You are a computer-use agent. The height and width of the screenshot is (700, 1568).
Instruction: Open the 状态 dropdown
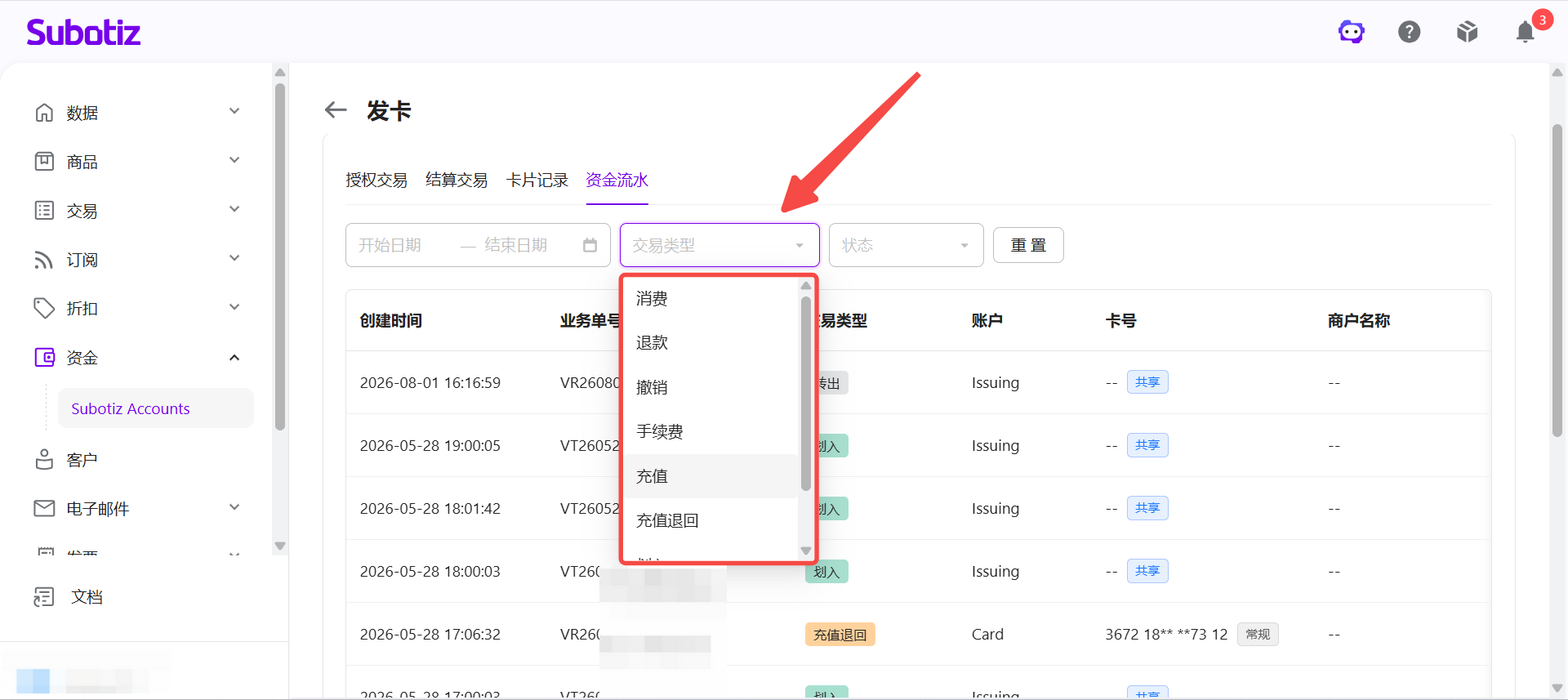(906, 245)
